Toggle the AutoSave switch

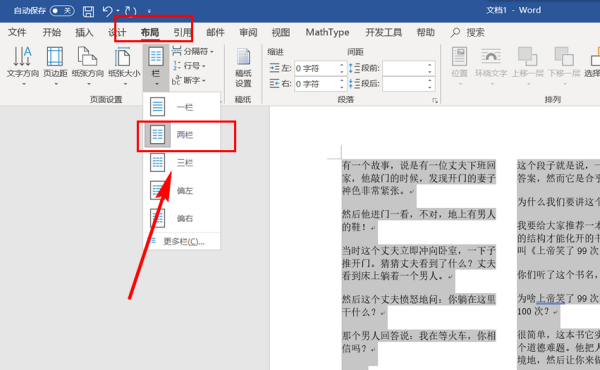tap(62, 11)
